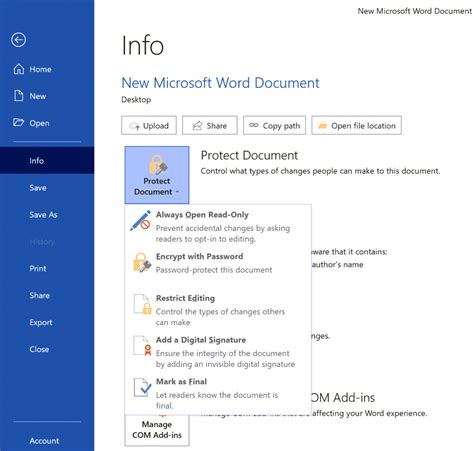Open the Home tab in sidebar
Image resolution: width=474 pixels, height=451 pixels.
(x=47, y=69)
